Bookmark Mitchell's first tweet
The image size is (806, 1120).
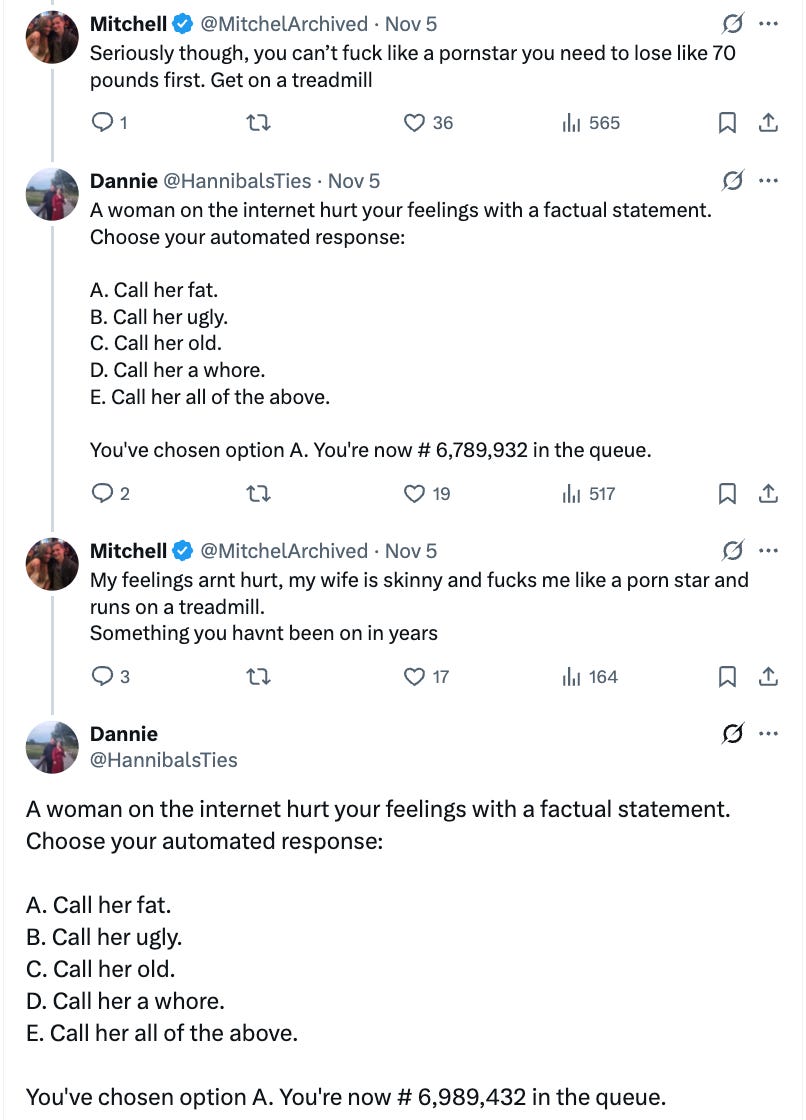[x=728, y=123]
